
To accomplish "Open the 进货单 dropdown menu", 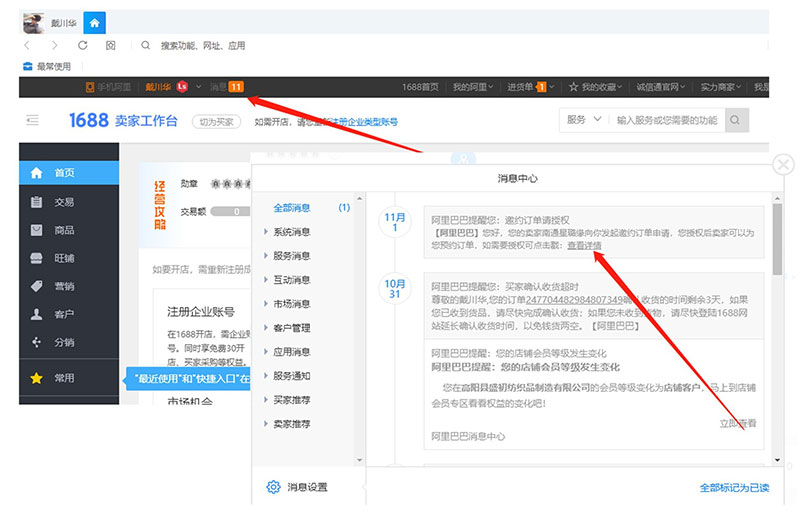I will (530, 87).
